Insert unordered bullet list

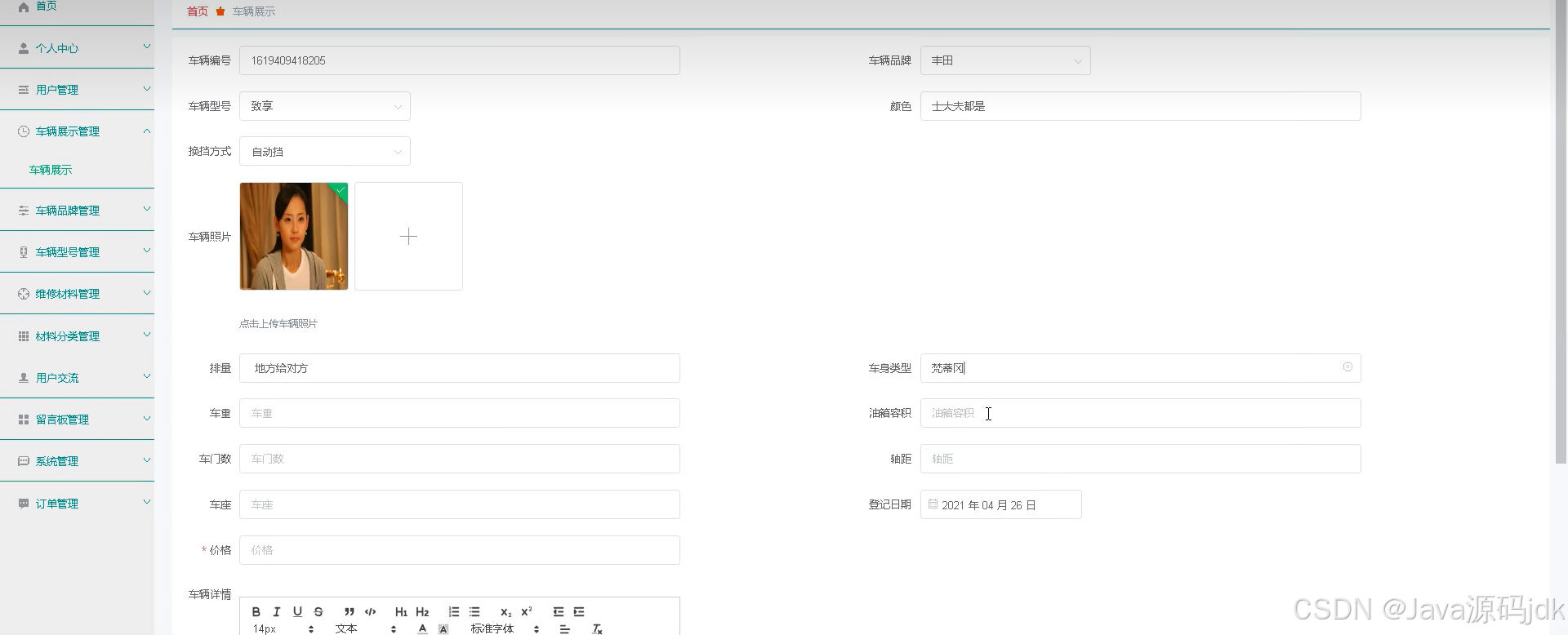point(474,611)
